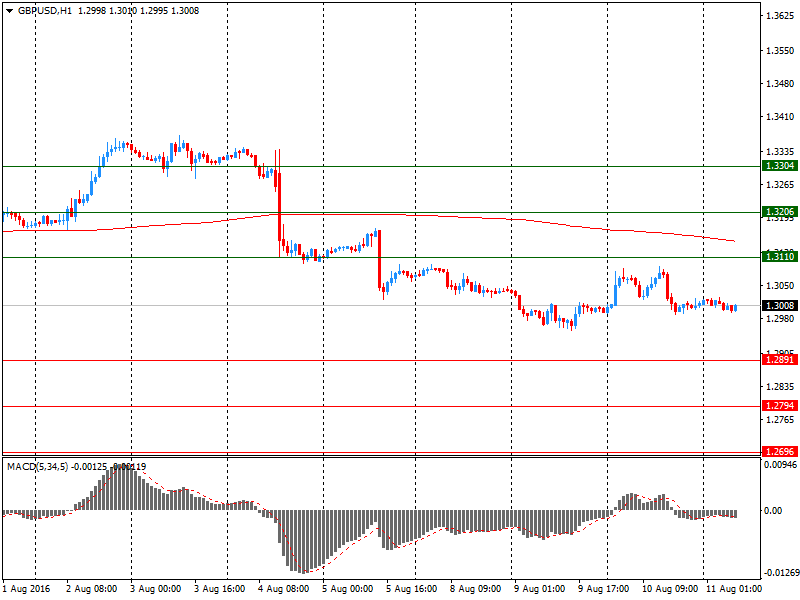Click the MACD scale value 0.00946
This screenshot has width=800, height=600.
point(780,465)
